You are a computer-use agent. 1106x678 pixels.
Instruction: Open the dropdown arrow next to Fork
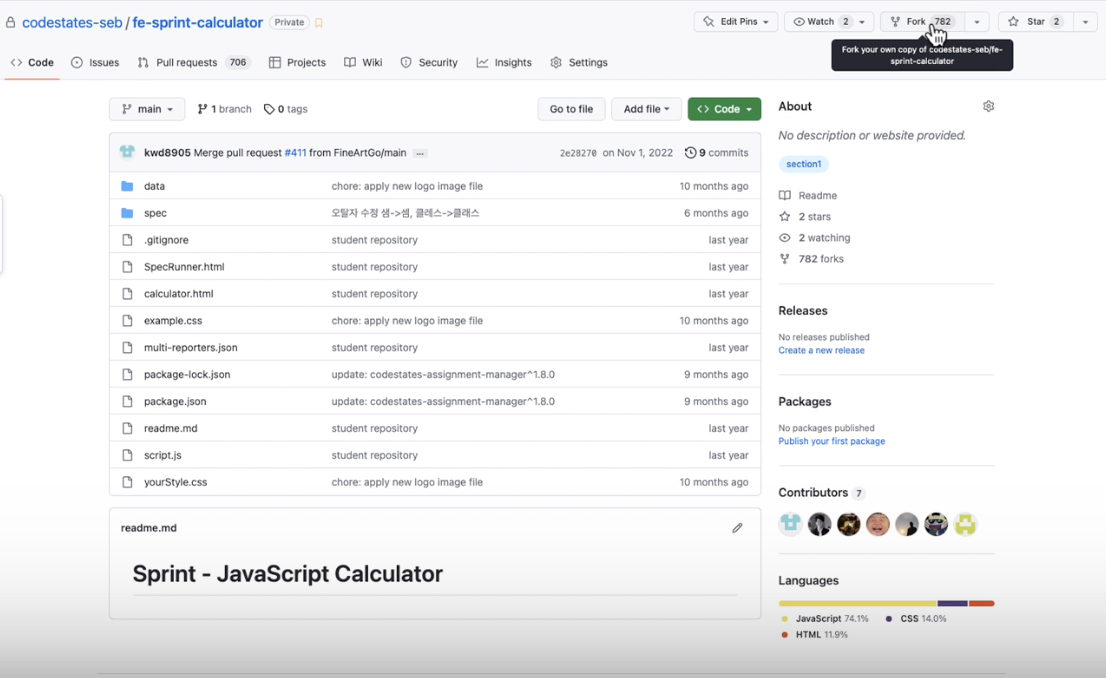977,22
